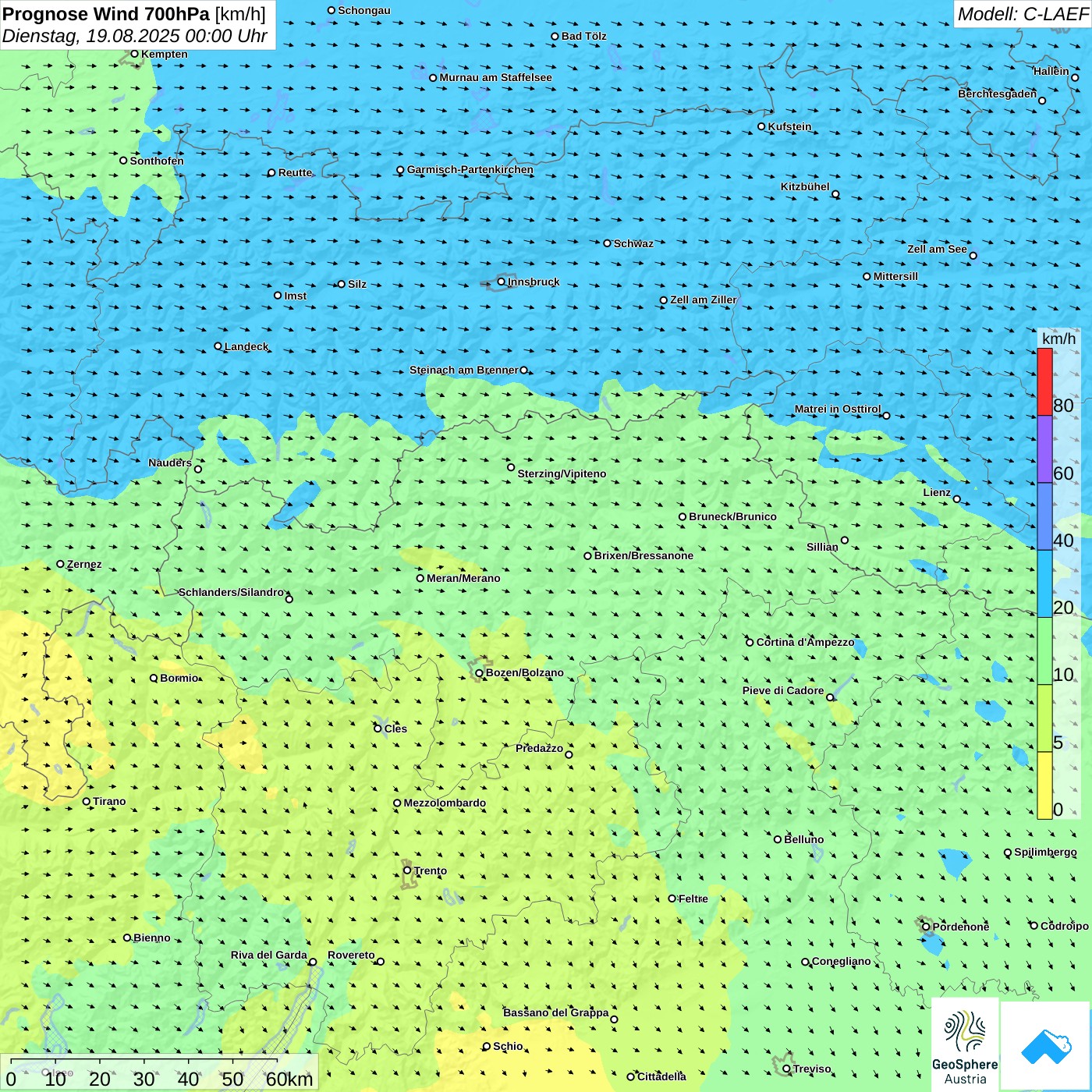
Task: Click the 'Murnau am Staffelsee' label
Action: (x=495, y=77)
